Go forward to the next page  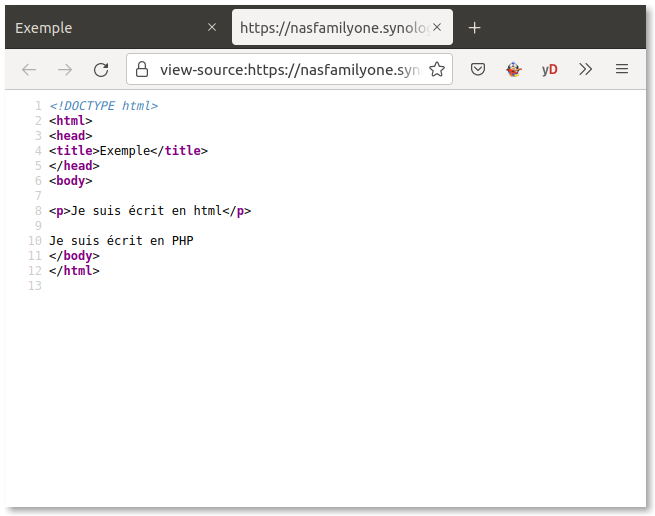coord(65,69)
